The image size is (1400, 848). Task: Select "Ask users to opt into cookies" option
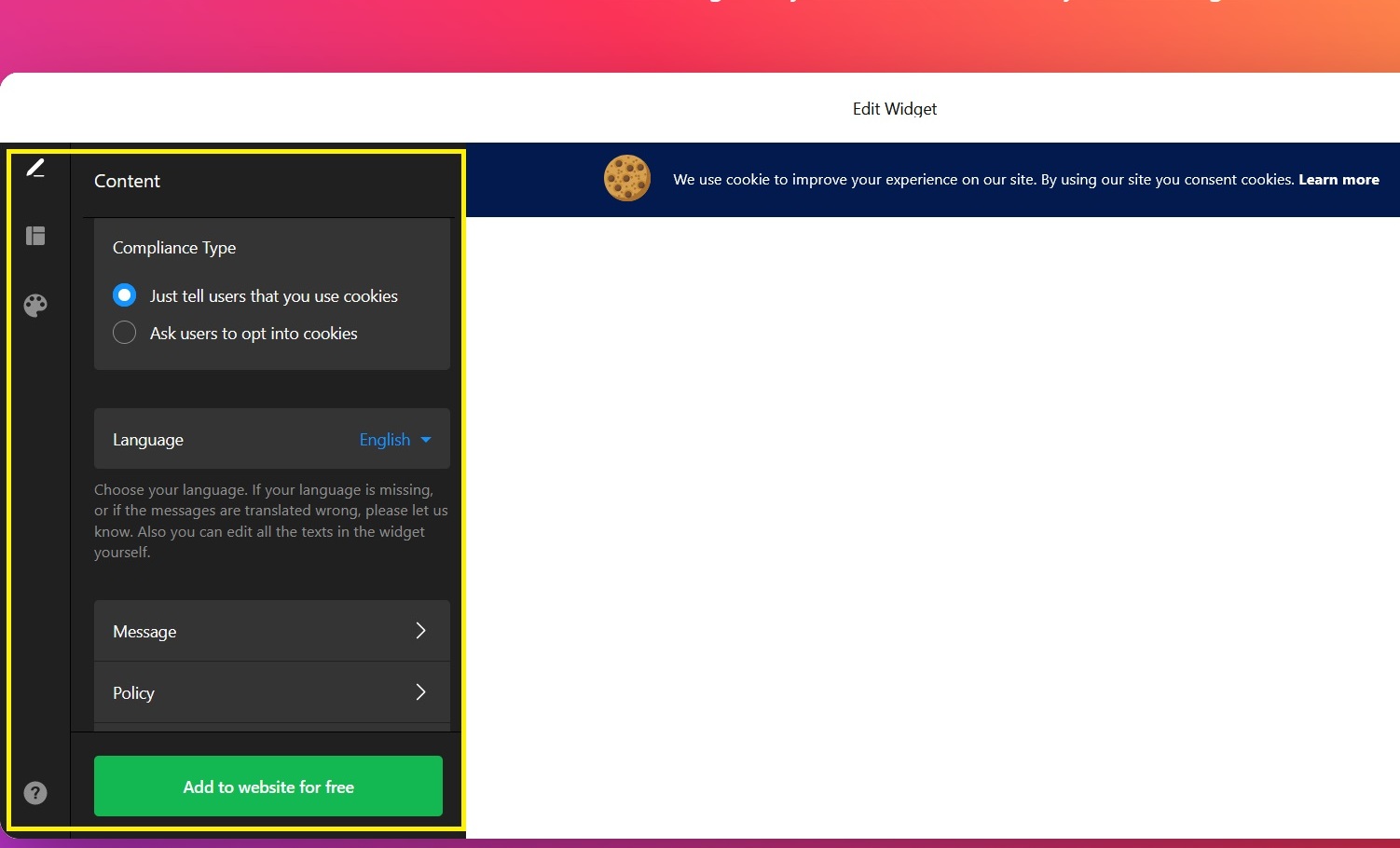click(x=125, y=333)
